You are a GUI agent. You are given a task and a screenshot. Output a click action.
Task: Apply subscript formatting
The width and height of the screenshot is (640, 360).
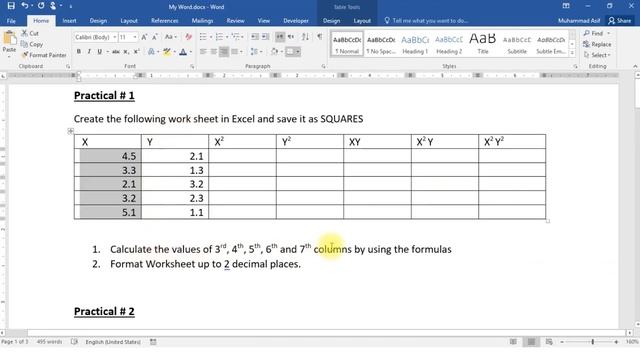click(126, 52)
